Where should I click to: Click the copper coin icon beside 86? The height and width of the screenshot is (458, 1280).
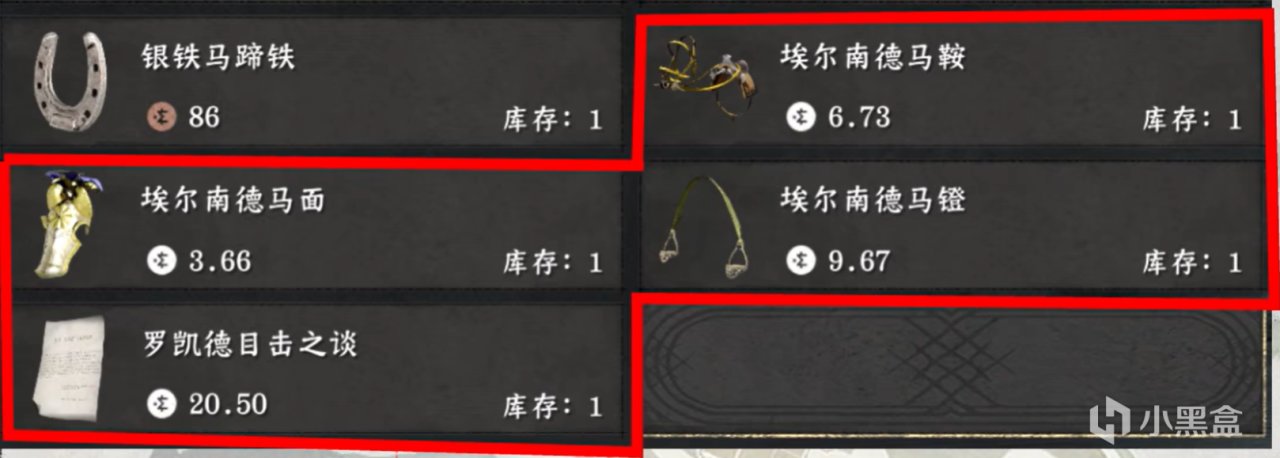159,117
